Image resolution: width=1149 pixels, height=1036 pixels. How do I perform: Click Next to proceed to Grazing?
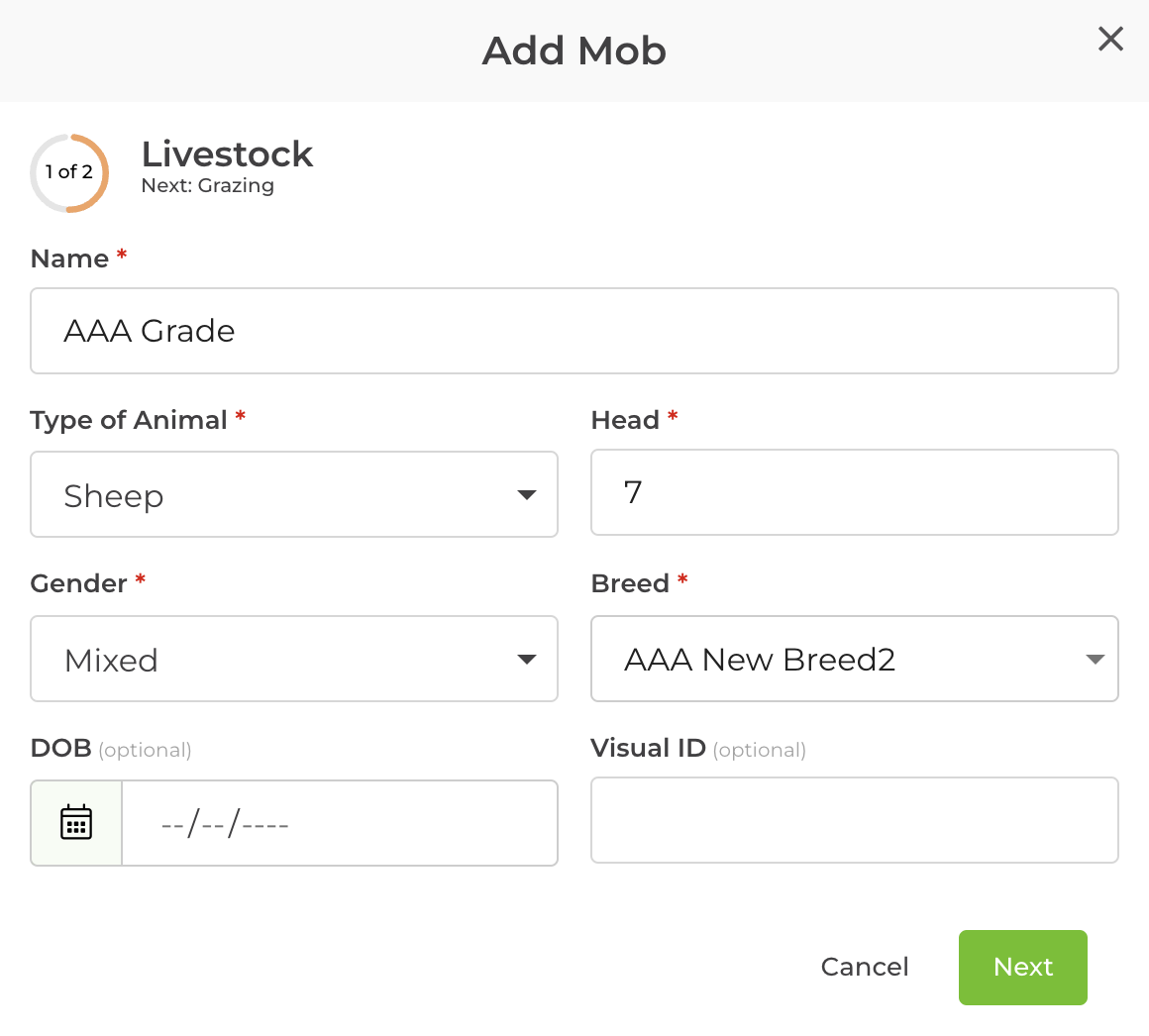[x=1022, y=968]
